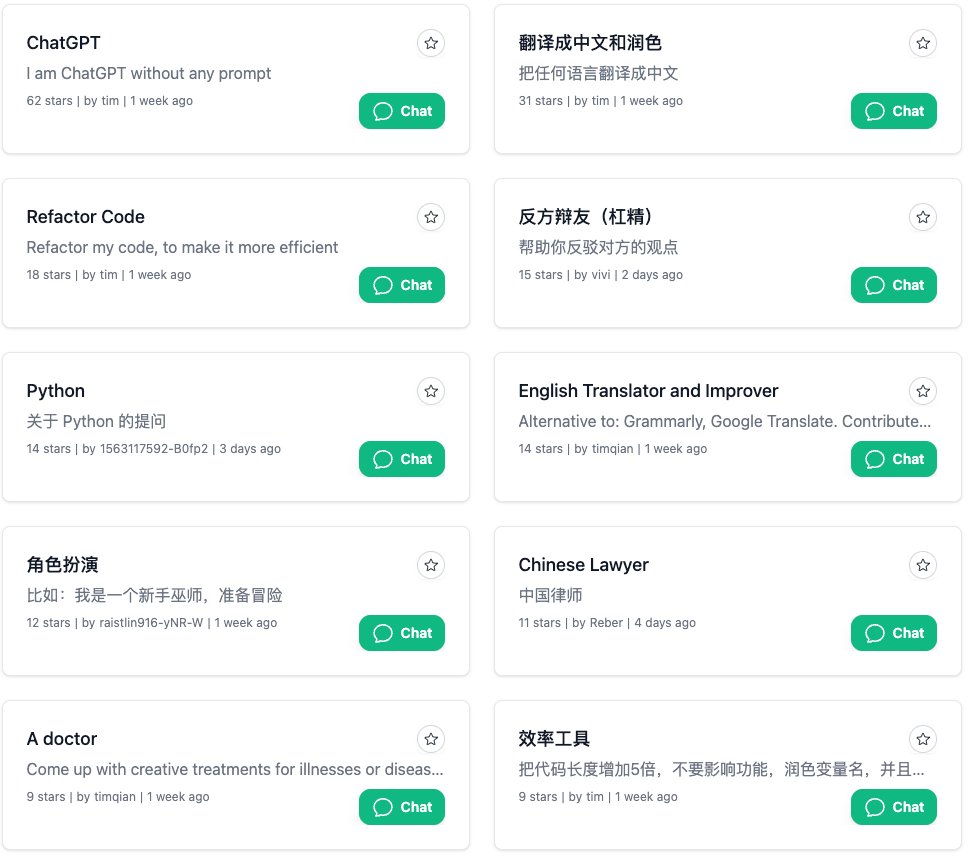Favorite the Refactor Code prompt
This screenshot has height=867, width=968.
coord(431,217)
